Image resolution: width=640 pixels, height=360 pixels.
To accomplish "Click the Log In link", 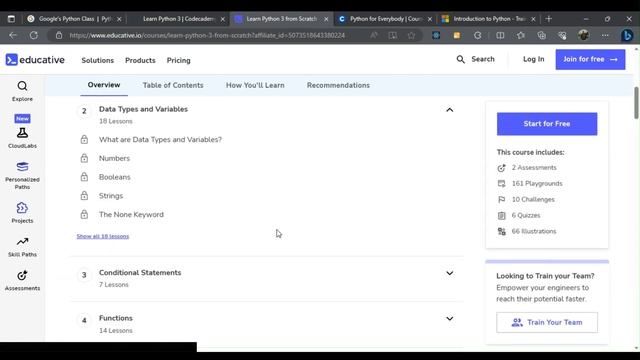I will [533, 59].
